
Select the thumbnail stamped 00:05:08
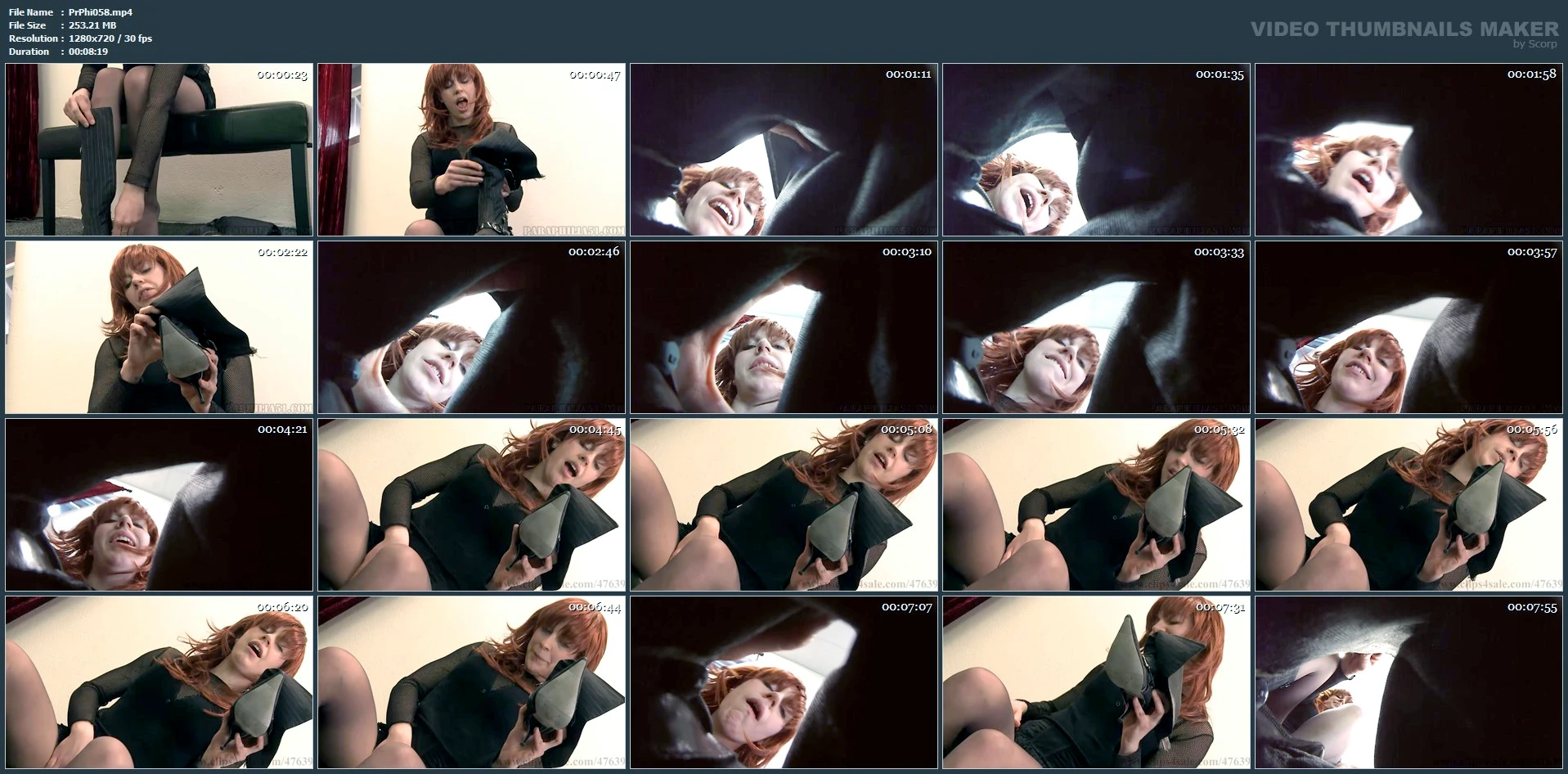point(784,505)
